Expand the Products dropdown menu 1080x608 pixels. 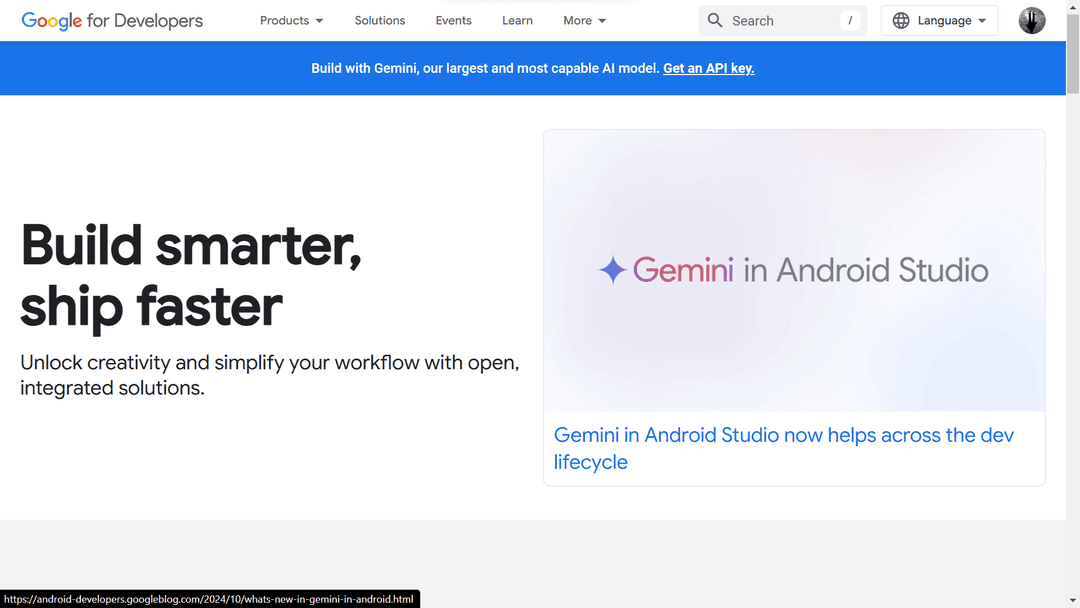point(291,20)
